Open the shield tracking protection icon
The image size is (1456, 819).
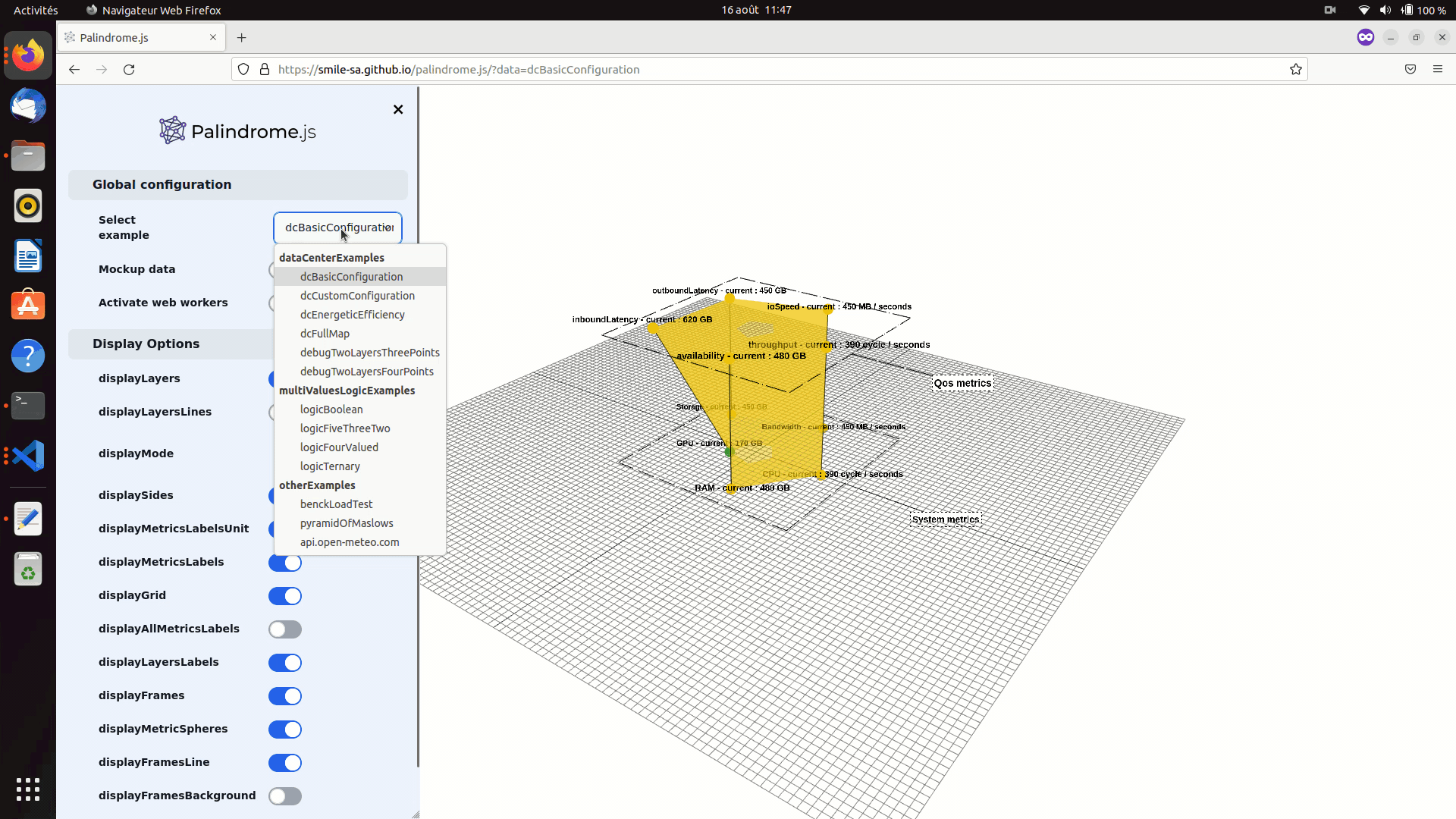(243, 69)
